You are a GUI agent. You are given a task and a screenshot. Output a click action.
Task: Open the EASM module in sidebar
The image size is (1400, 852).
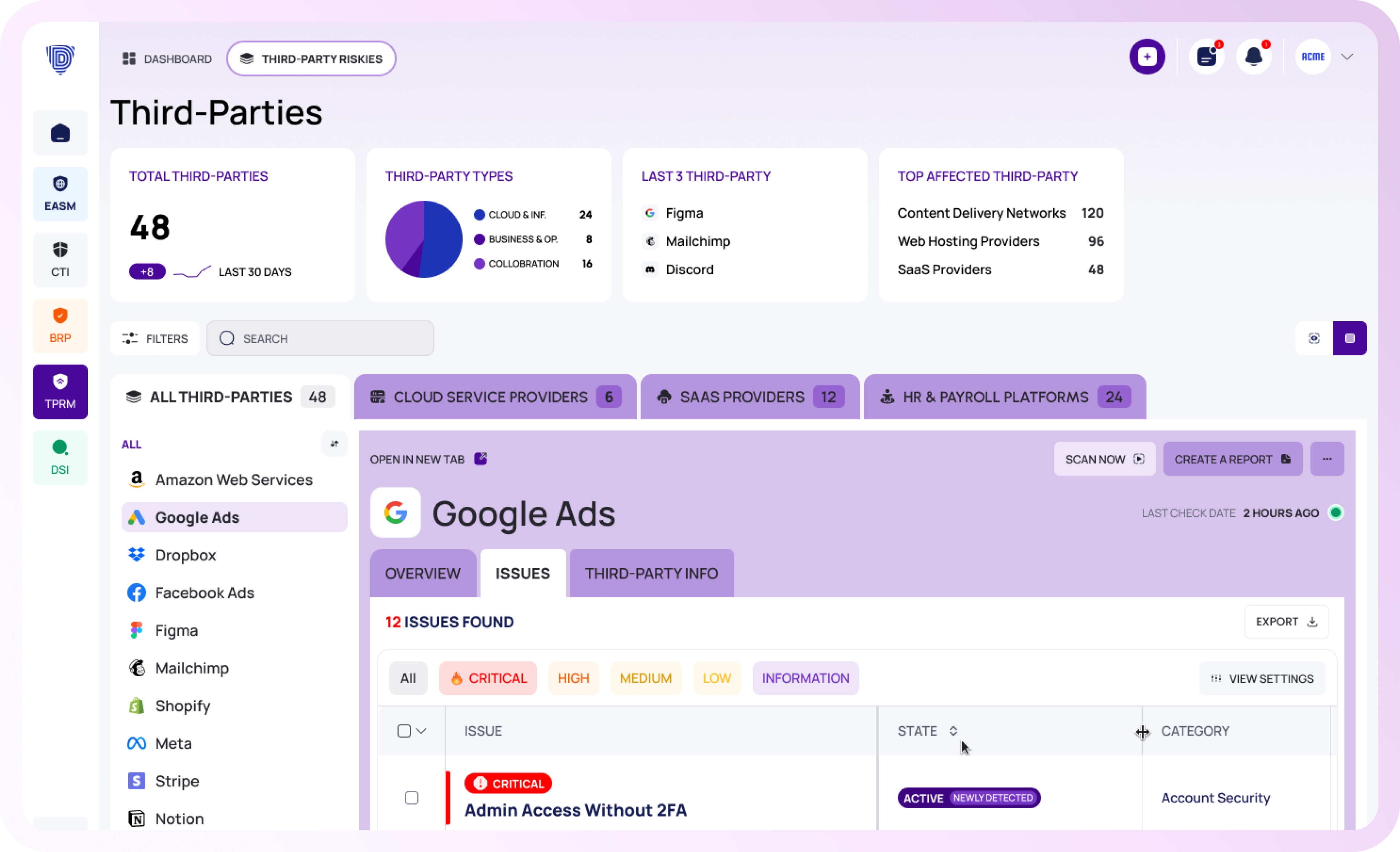point(60,194)
